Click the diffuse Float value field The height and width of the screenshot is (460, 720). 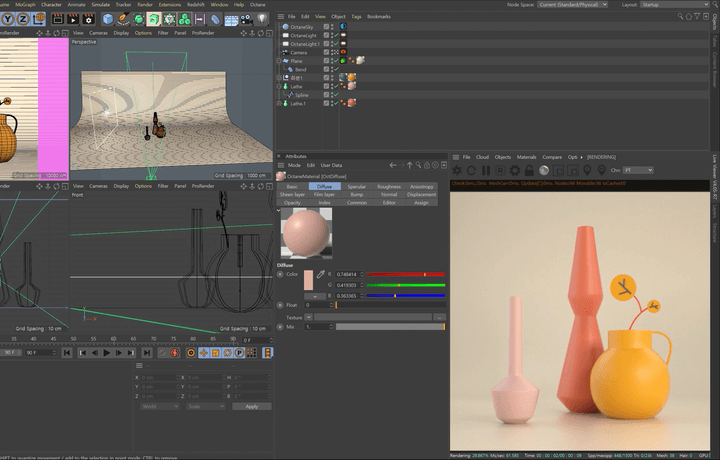click(319, 305)
